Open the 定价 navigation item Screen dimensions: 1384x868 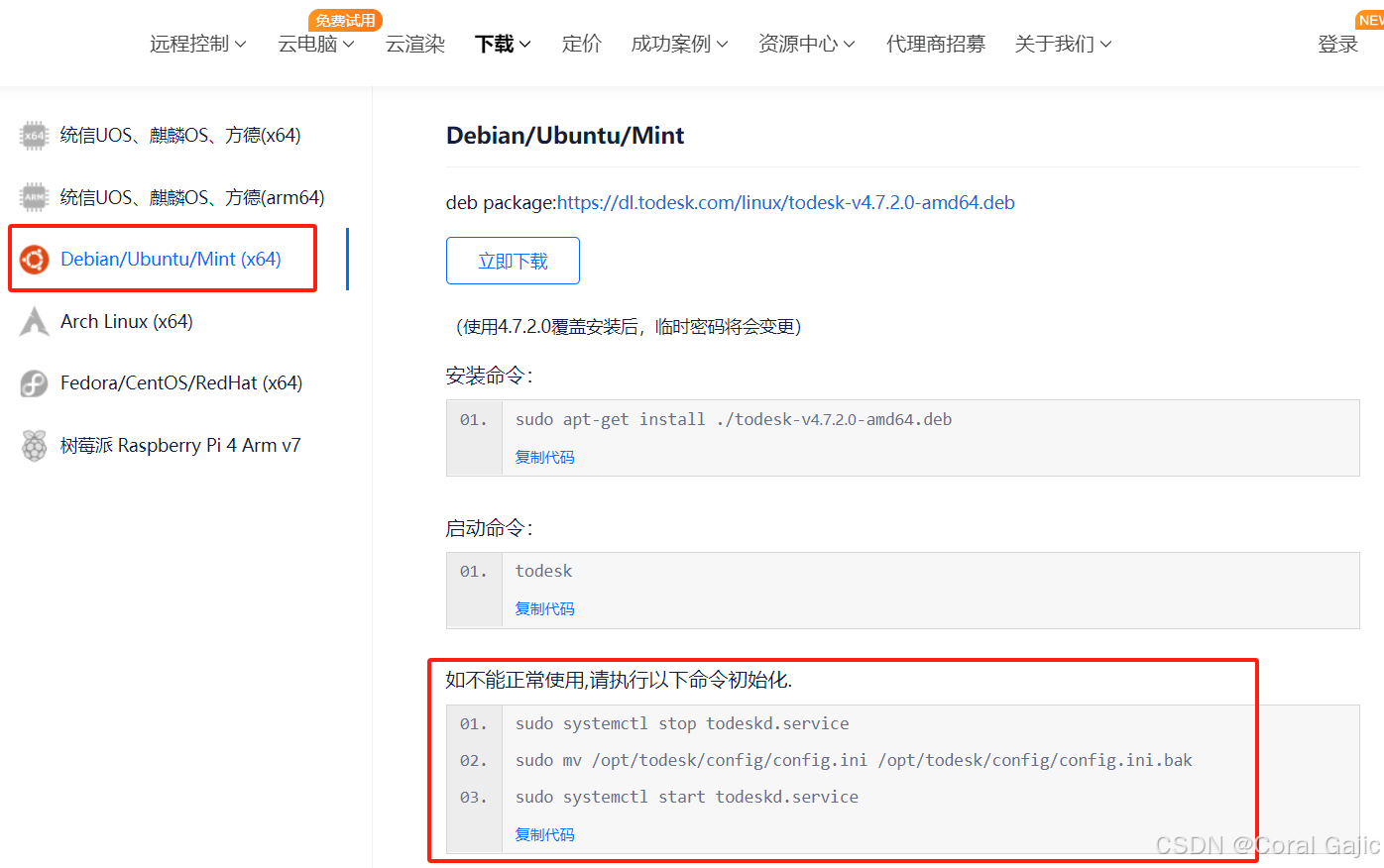(582, 44)
